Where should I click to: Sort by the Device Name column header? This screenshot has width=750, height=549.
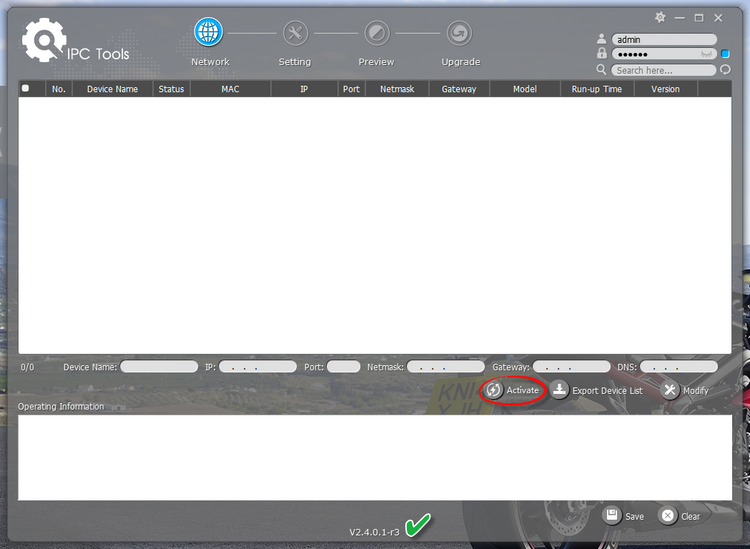(x=112, y=89)
